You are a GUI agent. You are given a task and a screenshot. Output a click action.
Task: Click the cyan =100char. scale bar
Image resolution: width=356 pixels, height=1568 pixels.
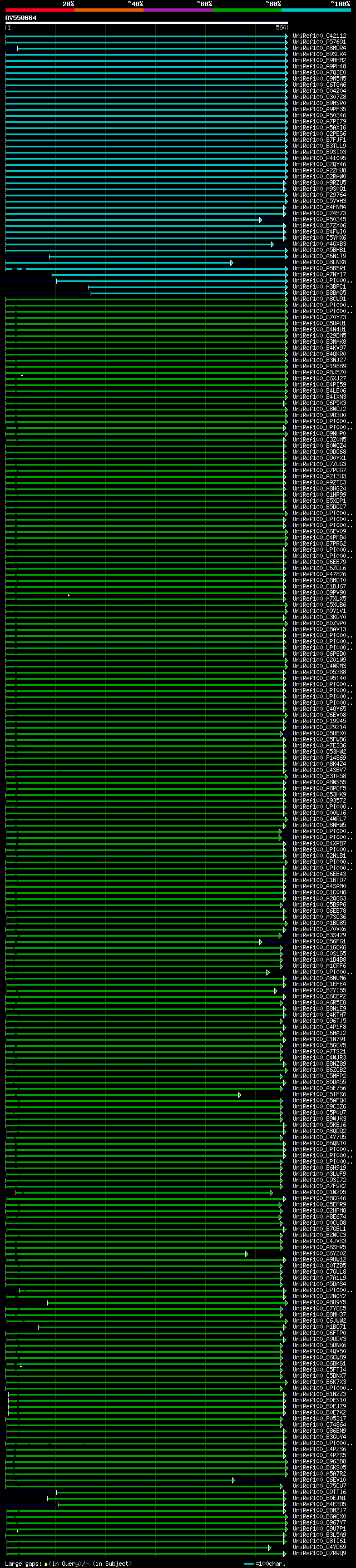249,1564
